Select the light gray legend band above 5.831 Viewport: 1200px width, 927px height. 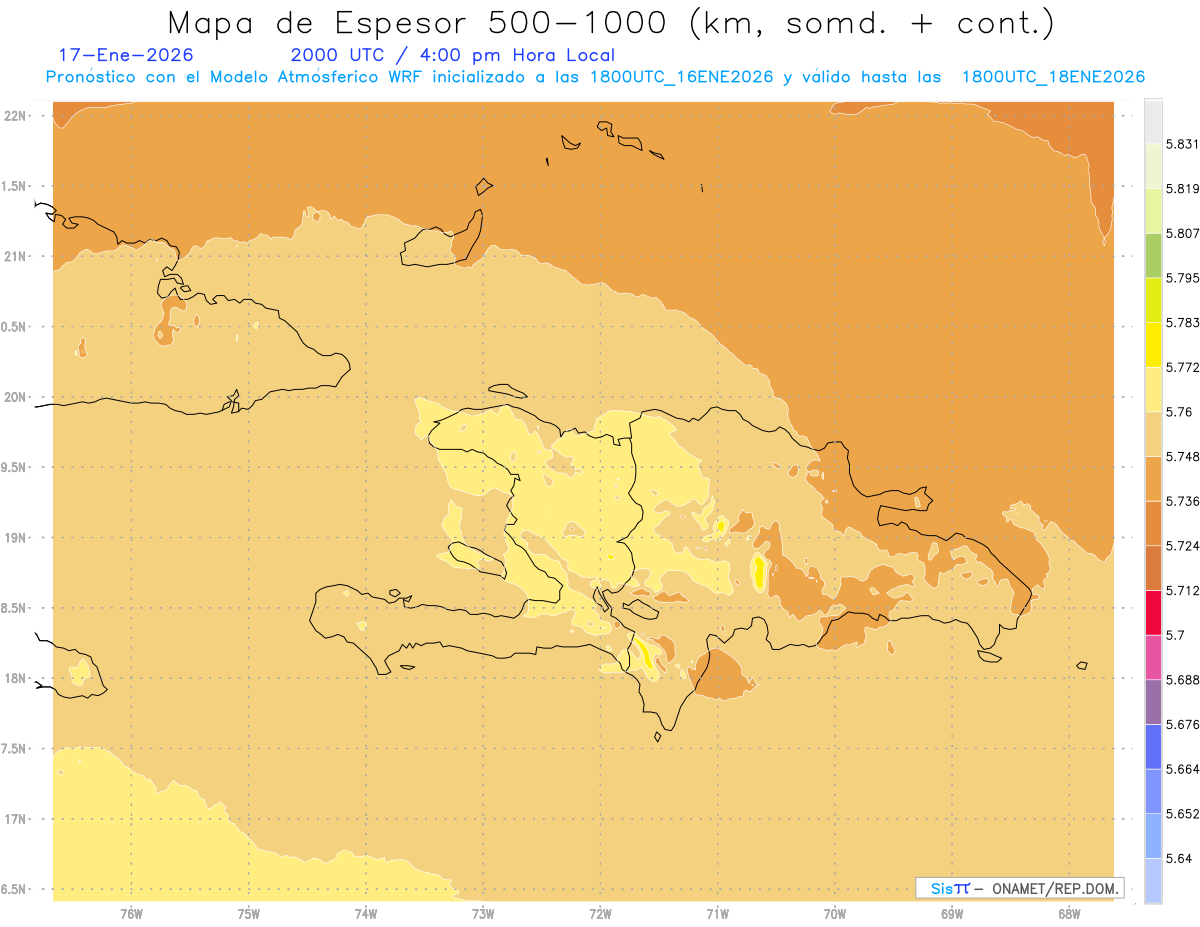pyautogui.click(x=1153, y=121)
